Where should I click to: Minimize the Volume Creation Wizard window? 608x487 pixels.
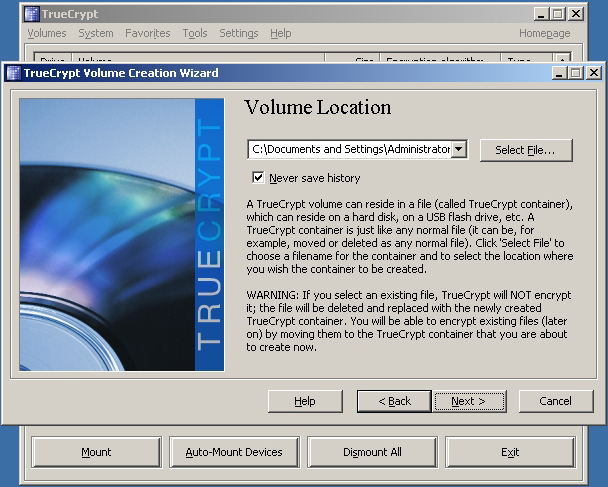tap(559, 73)
